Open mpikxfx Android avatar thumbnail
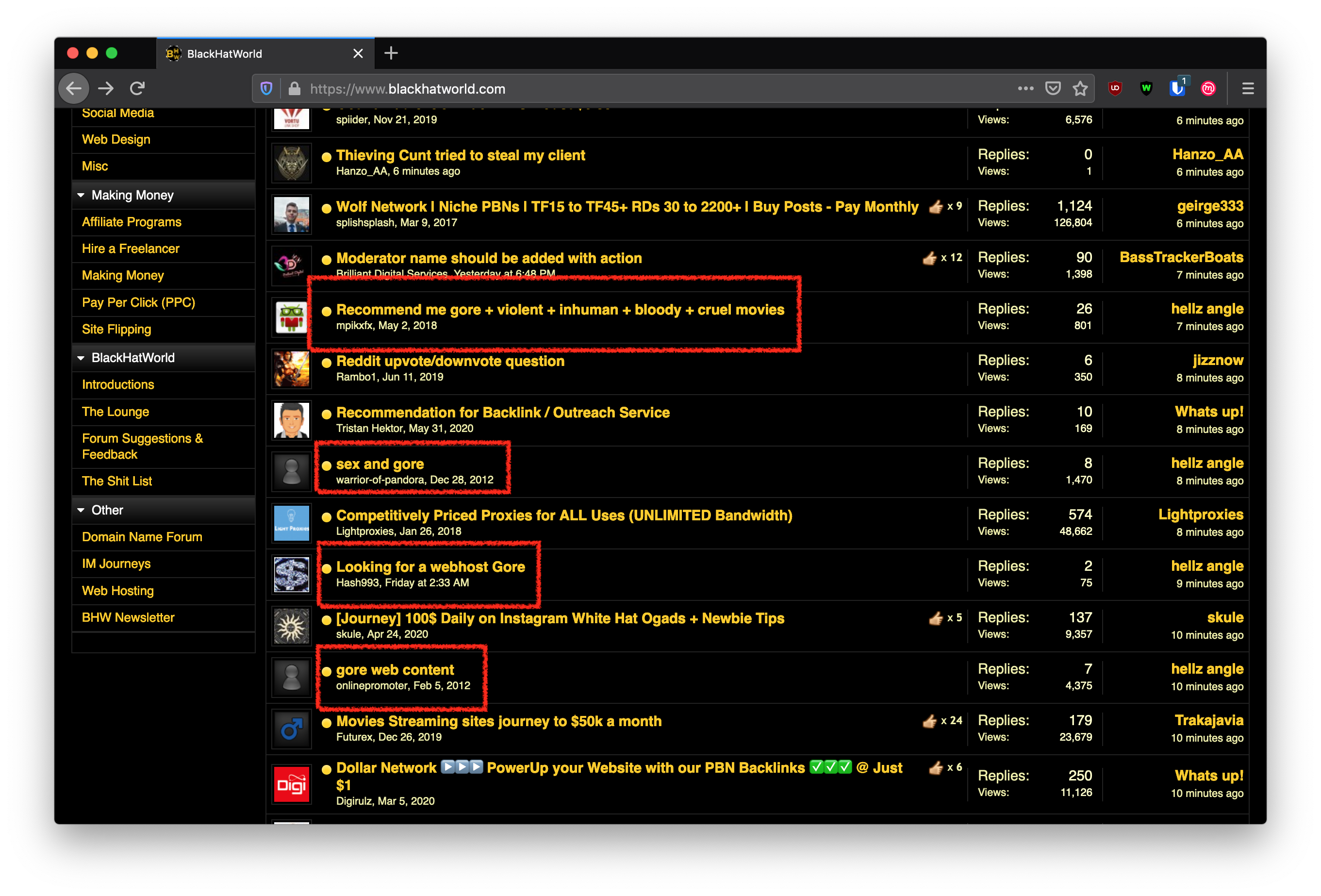Viewport: 1321px width, 896px height. click(x=292, y=317)
